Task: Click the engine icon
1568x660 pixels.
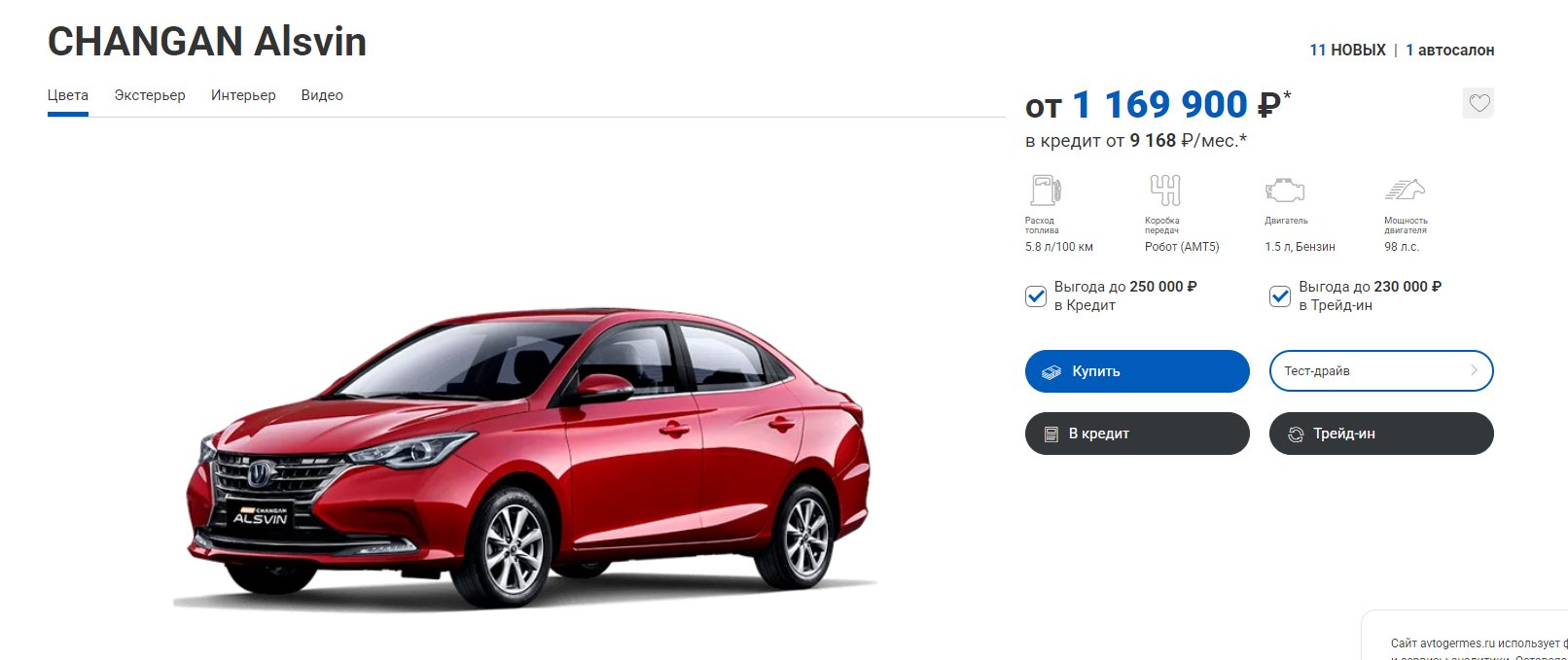Action: (x=1284, y=190)
